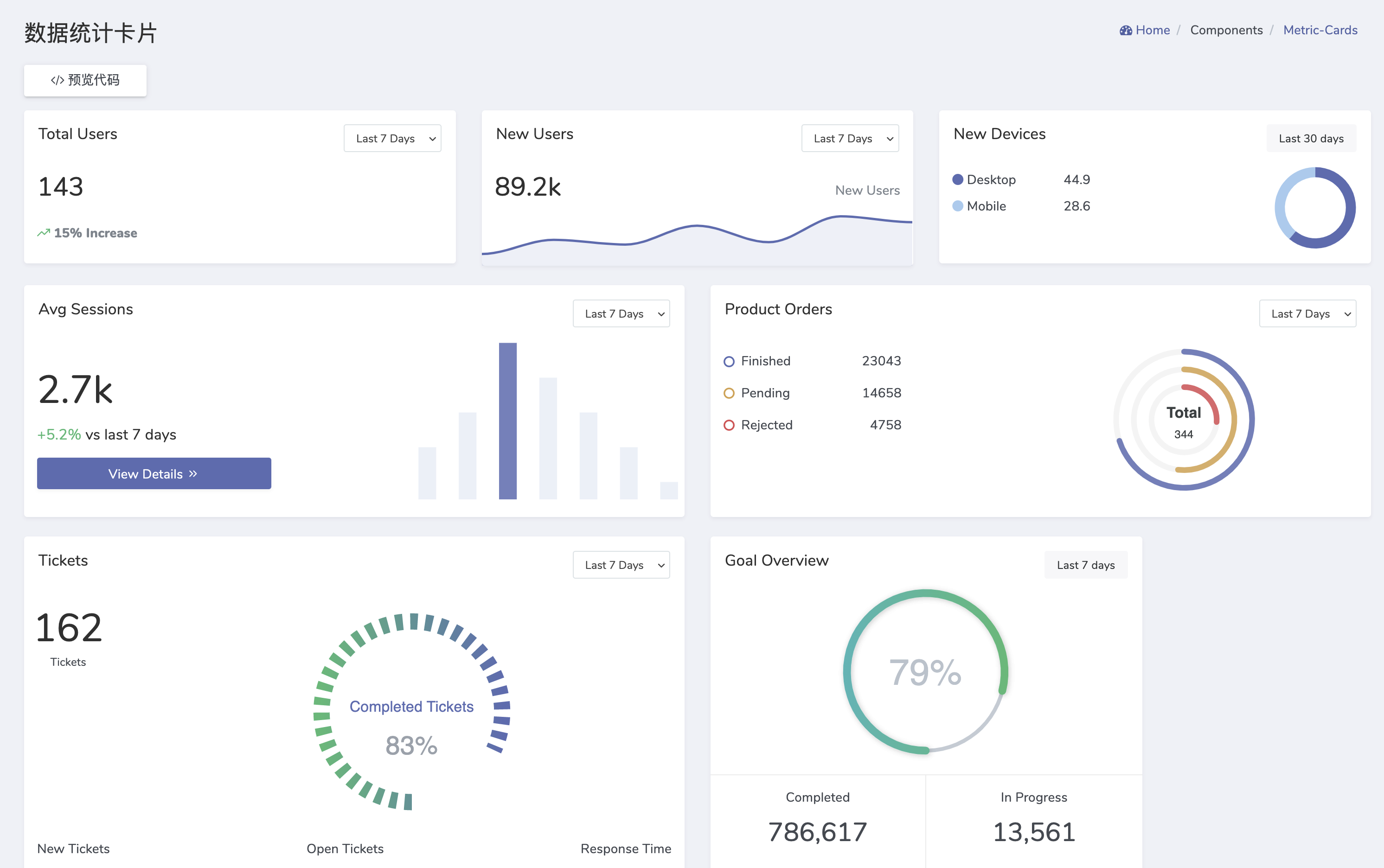Click the New Users line chart
1384x868 pixels.
697,240
